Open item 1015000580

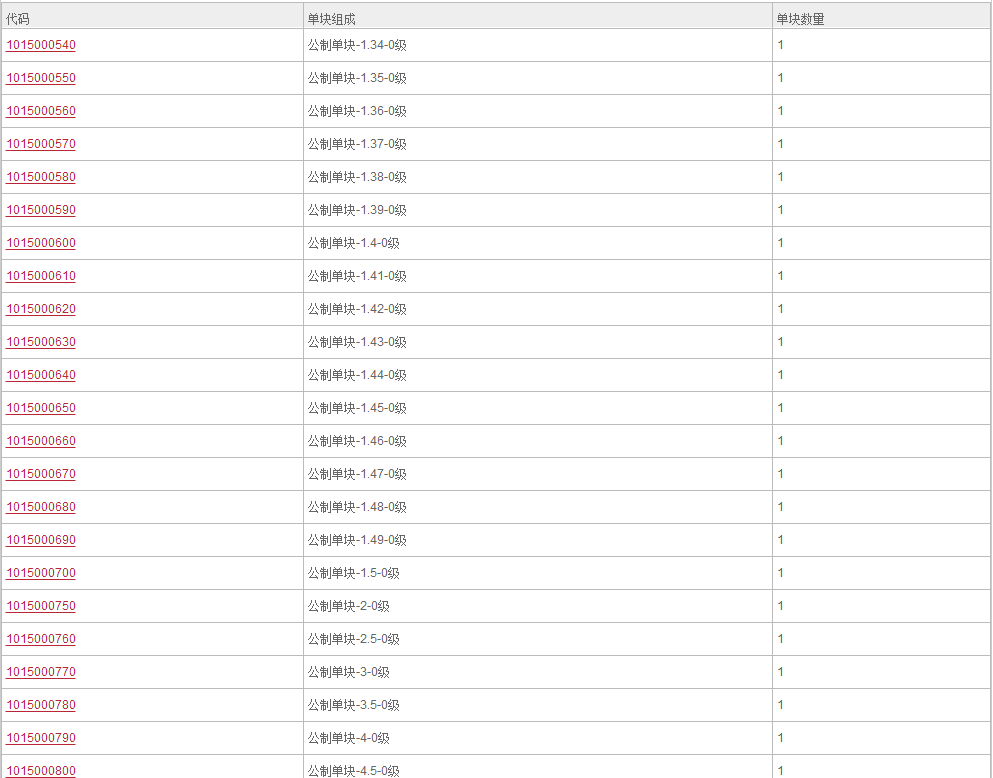(41, 177)
